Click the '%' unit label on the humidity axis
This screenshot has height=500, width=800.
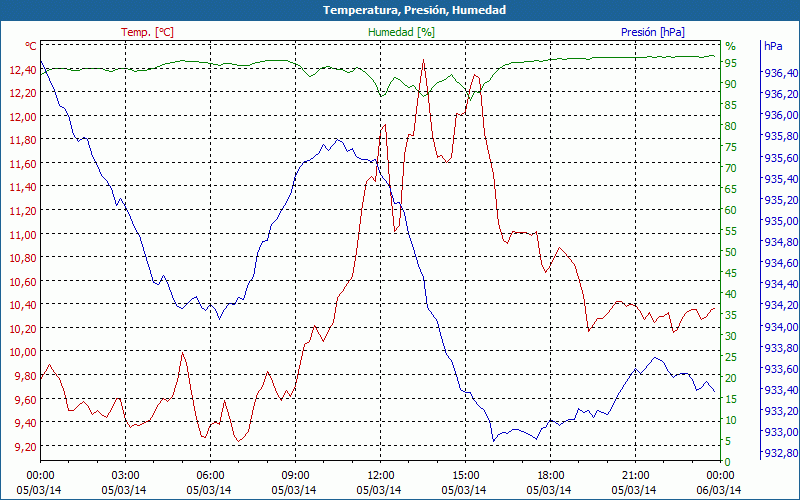tap(731, 46)
